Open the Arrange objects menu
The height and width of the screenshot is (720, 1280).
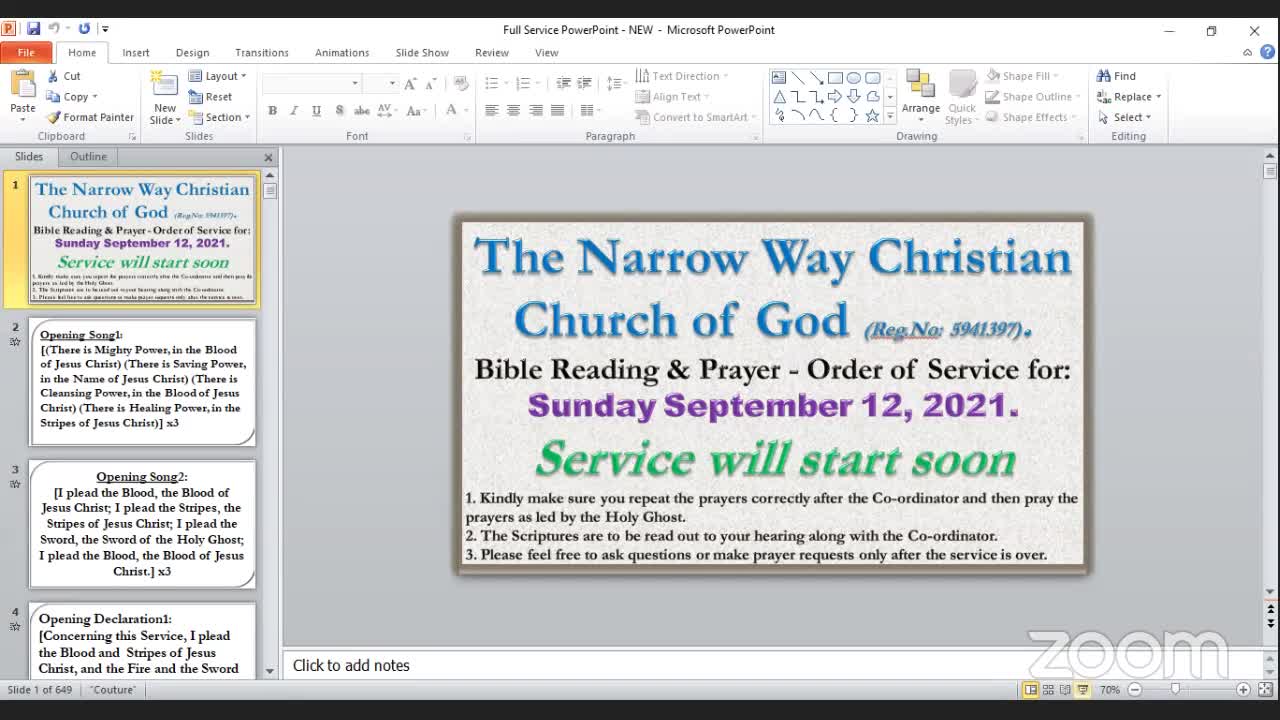[920, 96]
